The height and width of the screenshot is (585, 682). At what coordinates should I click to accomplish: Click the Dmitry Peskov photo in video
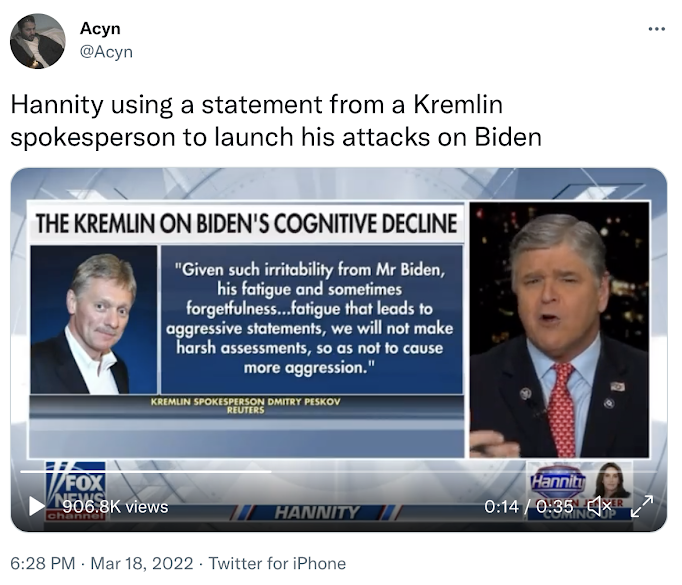[x=94, y=320]
